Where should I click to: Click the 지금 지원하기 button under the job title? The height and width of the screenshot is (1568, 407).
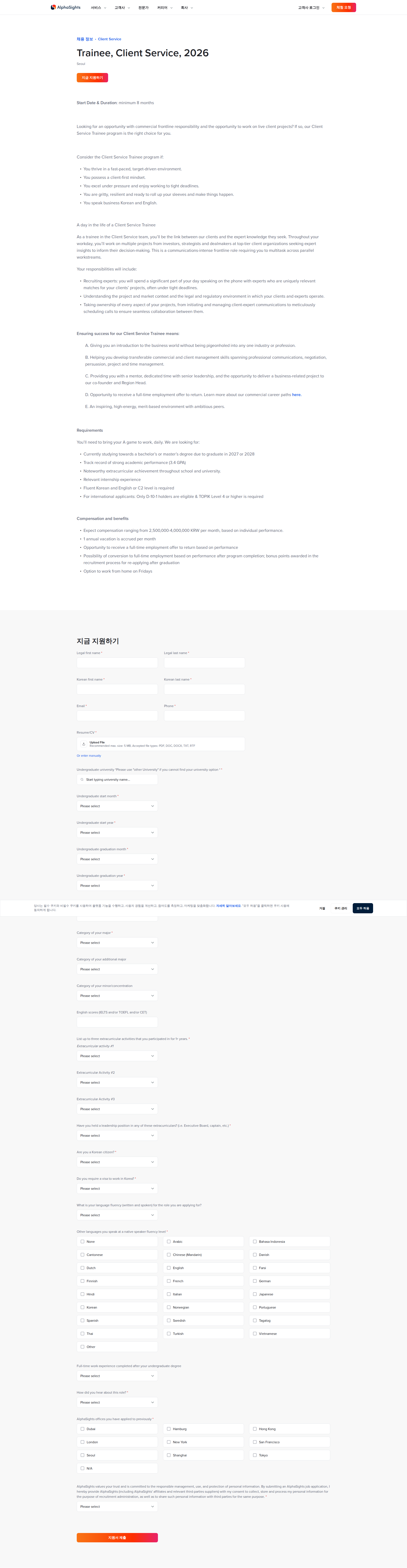pos(92,78)
